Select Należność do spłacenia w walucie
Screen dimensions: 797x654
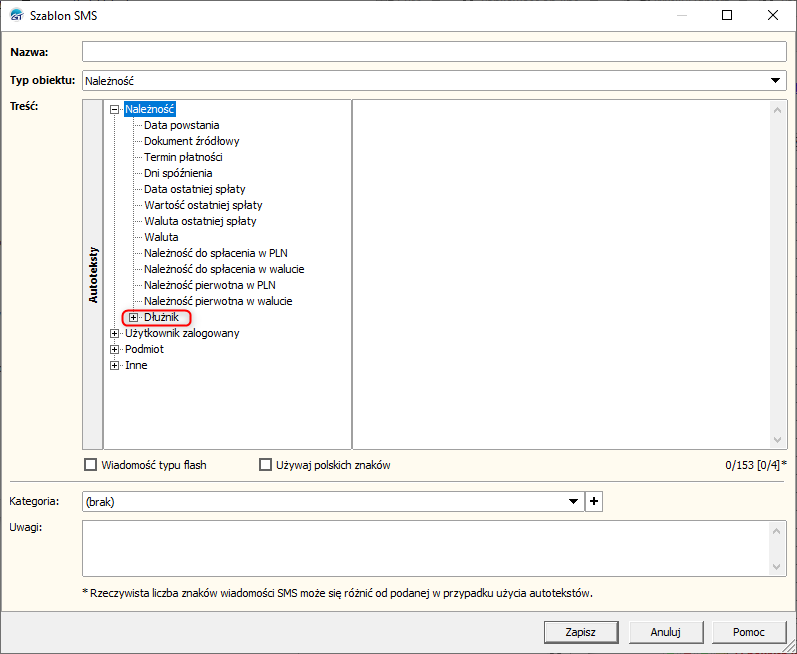[224, 269]
